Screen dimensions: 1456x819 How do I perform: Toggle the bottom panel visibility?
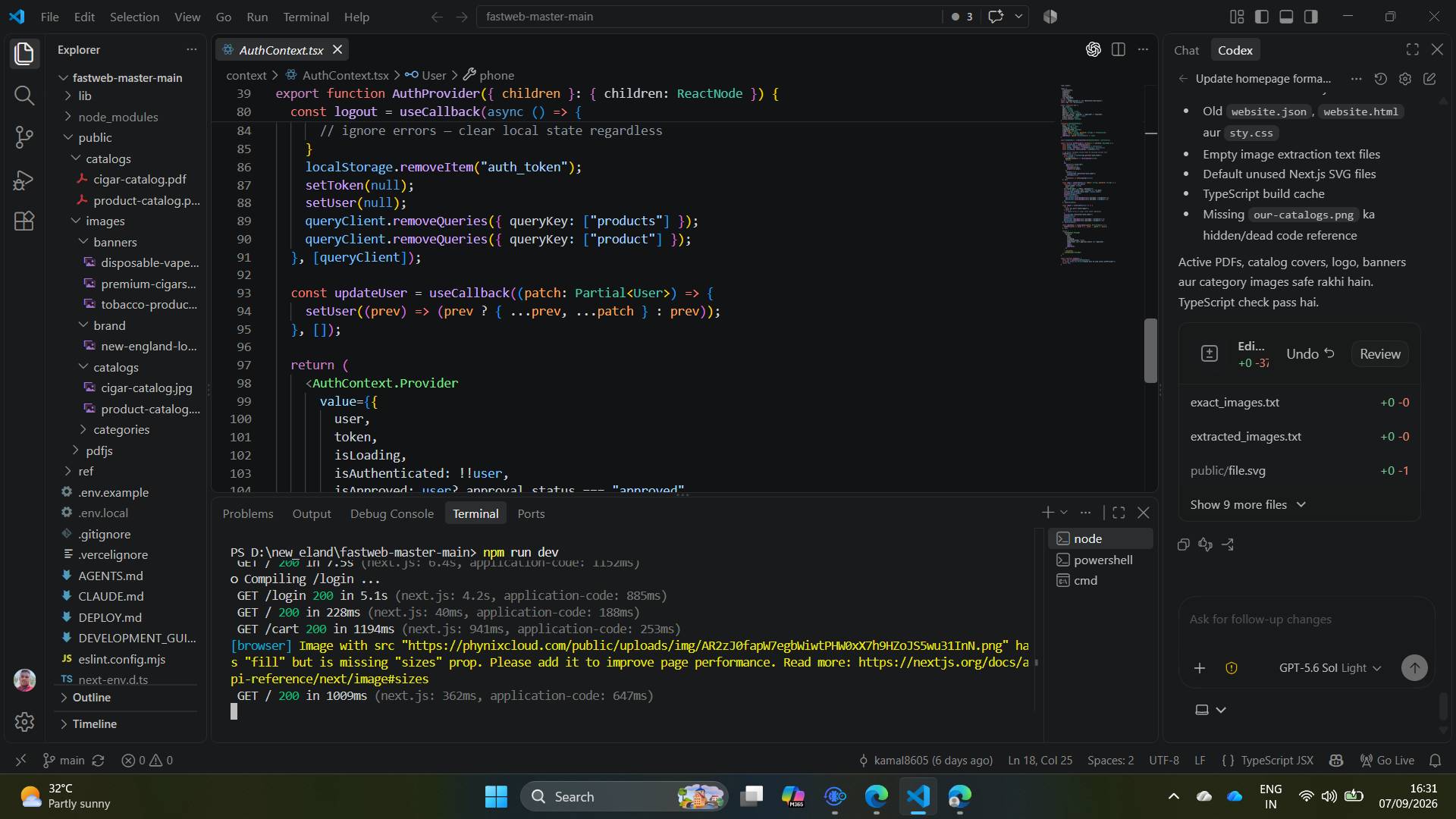point(1286,17)
